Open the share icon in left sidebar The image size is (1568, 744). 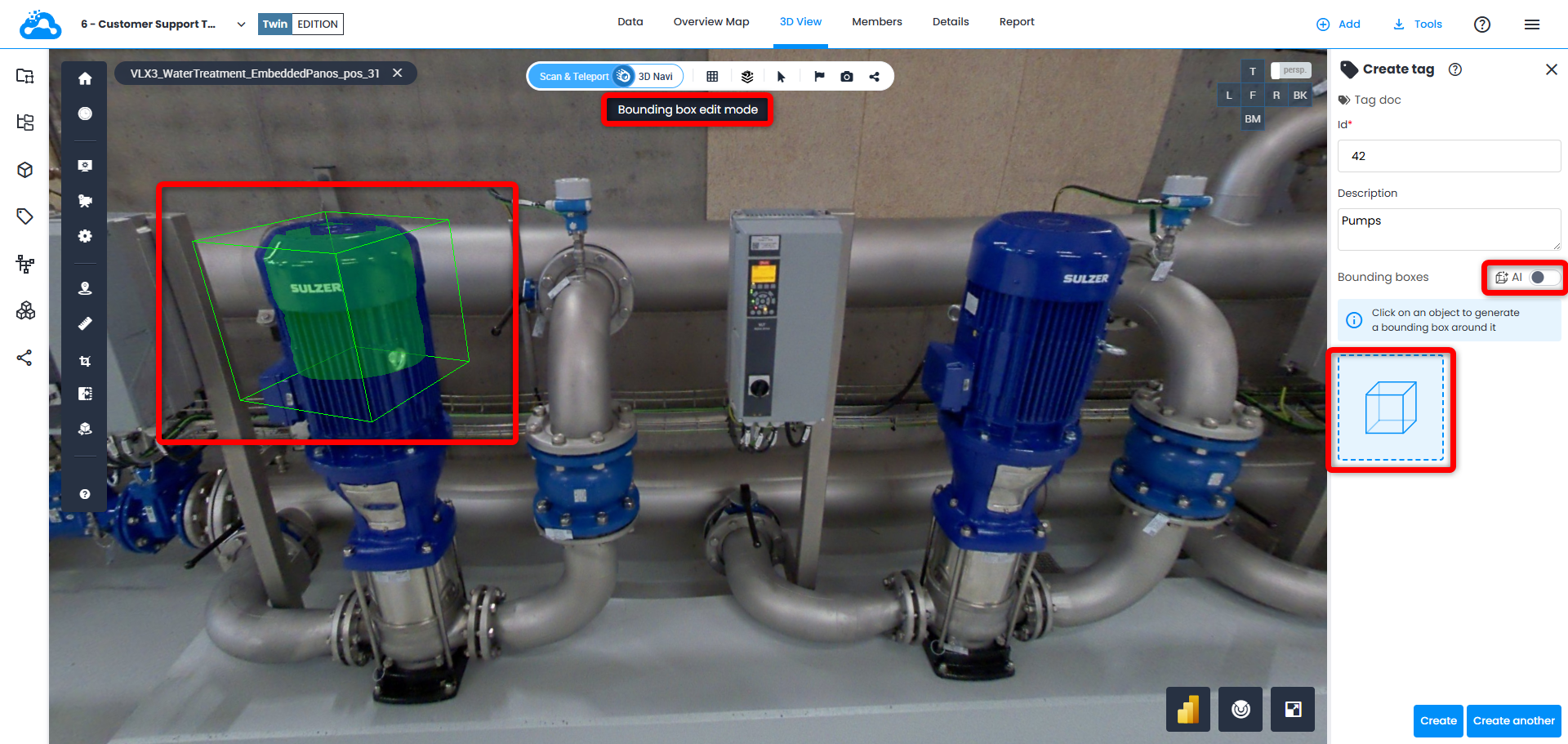(25, 358)
